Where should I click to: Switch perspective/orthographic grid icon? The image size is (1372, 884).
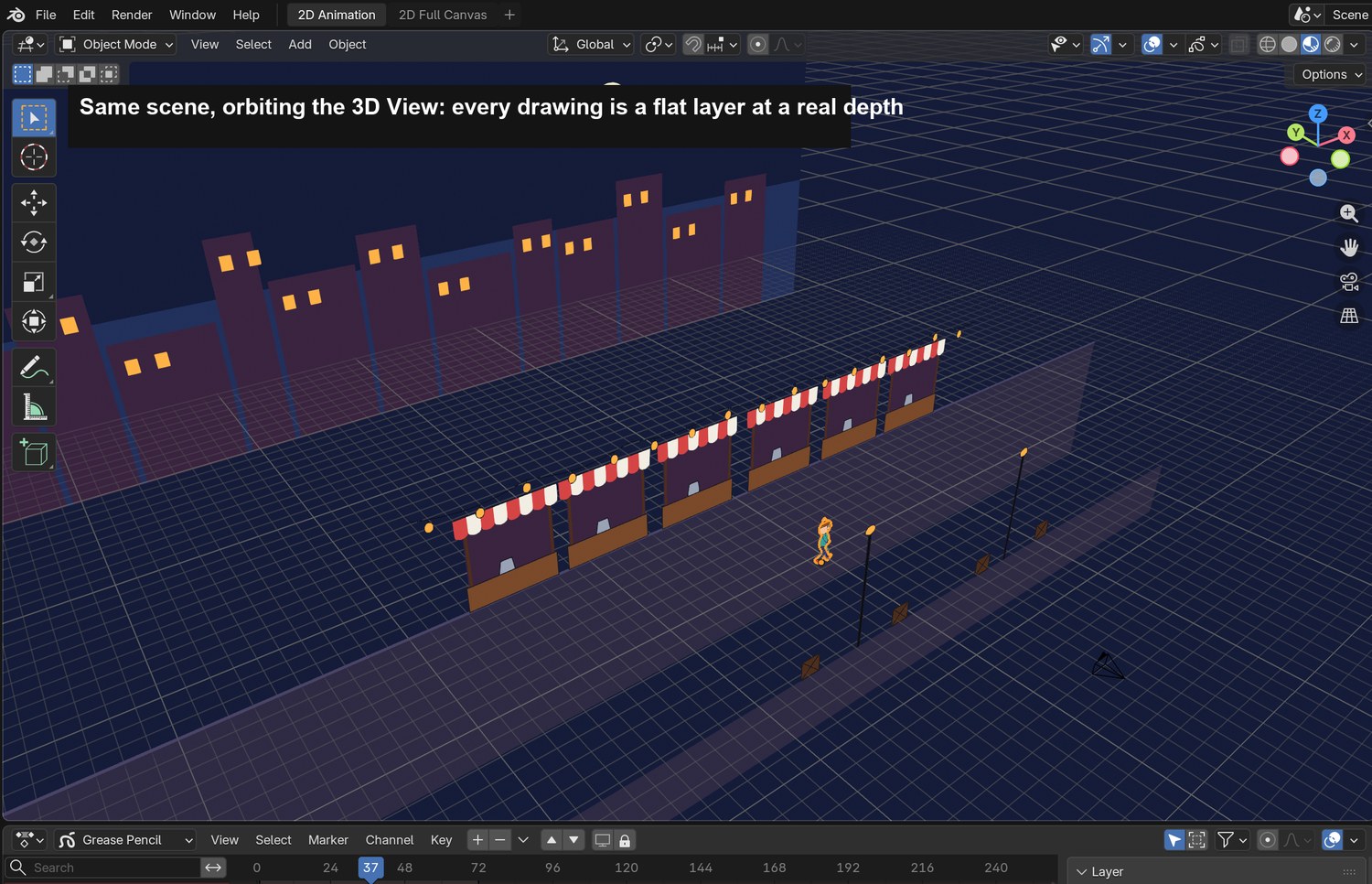tap(1349, 316)
